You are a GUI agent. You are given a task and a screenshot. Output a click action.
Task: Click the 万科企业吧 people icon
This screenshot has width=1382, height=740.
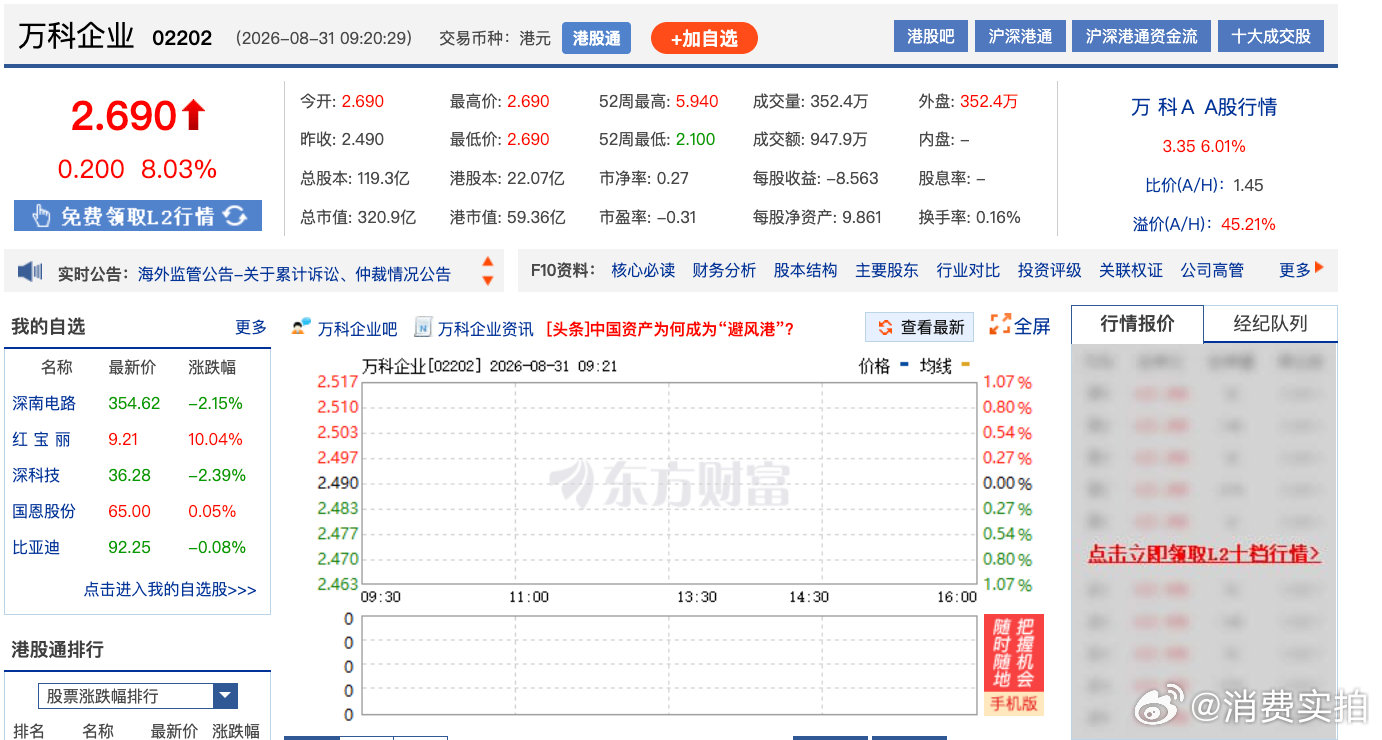pyautogui.click(x=301, y=326)
